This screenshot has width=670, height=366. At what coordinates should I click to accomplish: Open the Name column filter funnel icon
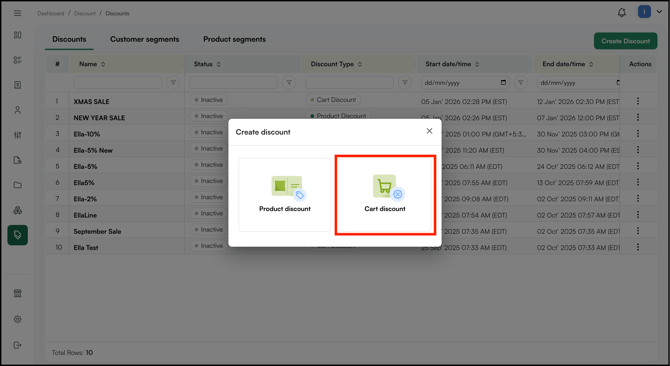pyautogui.click(x=173, y=82)
